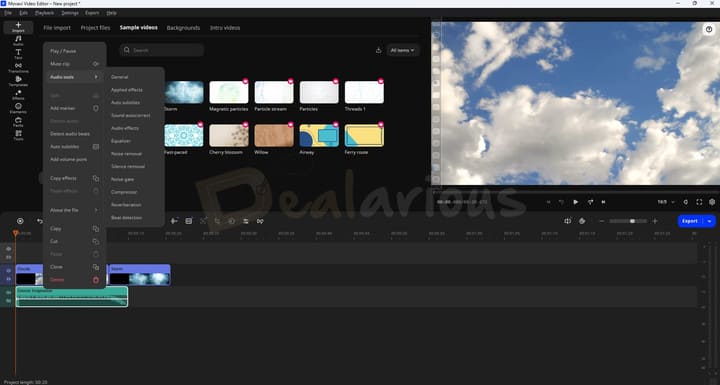The height and width of the screenshot is (385, 720).
Task: Click the clip properties sliders icon on toolbar
Action: pos(246,221)
